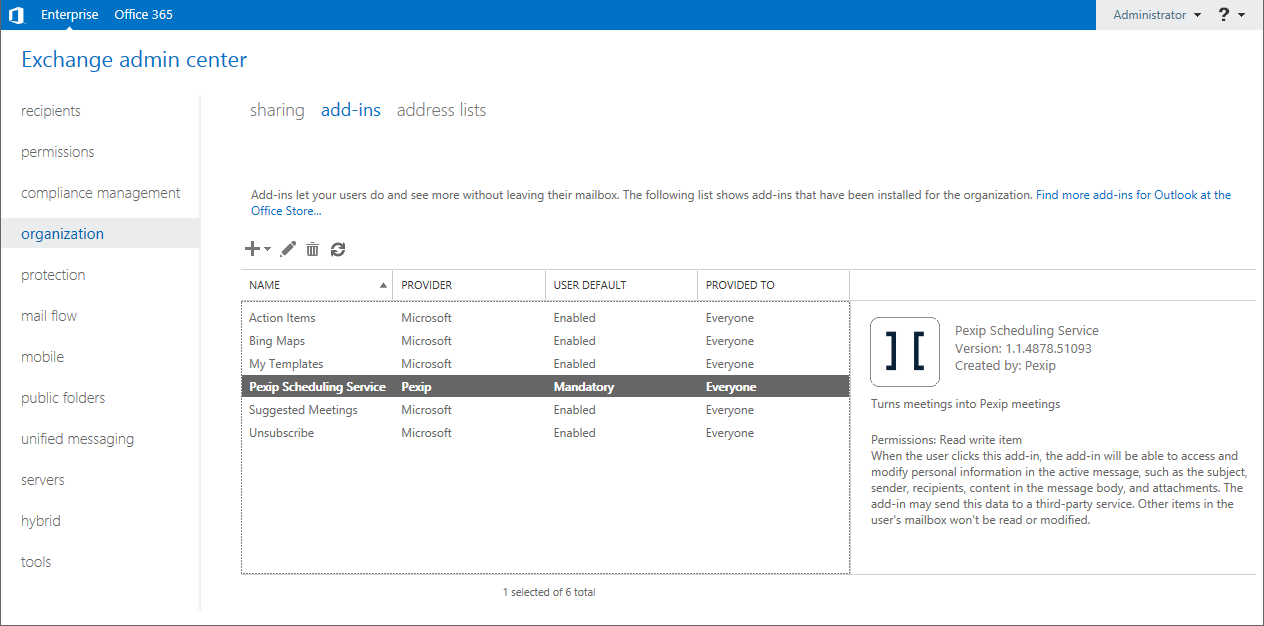Screen dimensions: 1264x626
Task: Click the Pexip add-in logo thumbnail
Action: pos(905,352)
